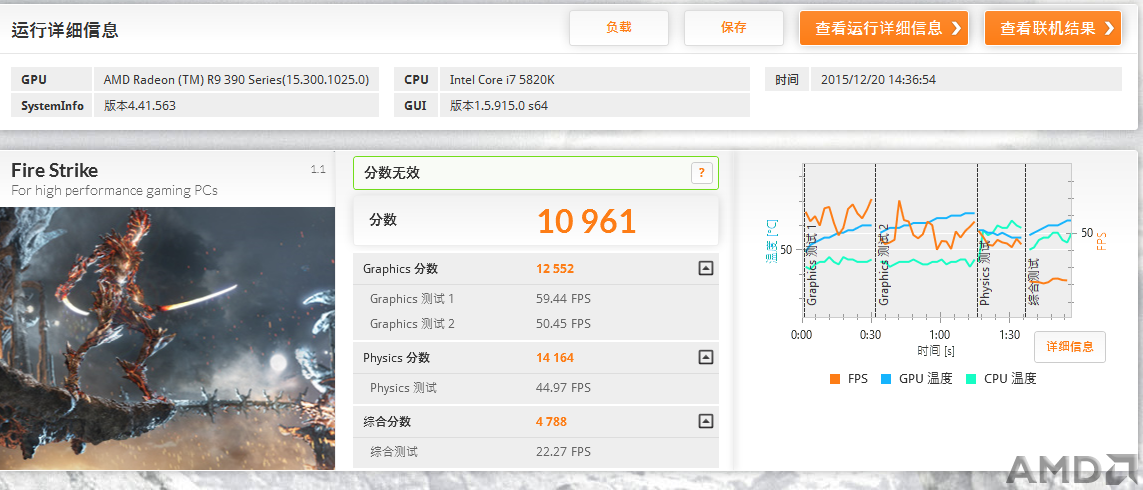Click the 分数无效 status banner

536,173
